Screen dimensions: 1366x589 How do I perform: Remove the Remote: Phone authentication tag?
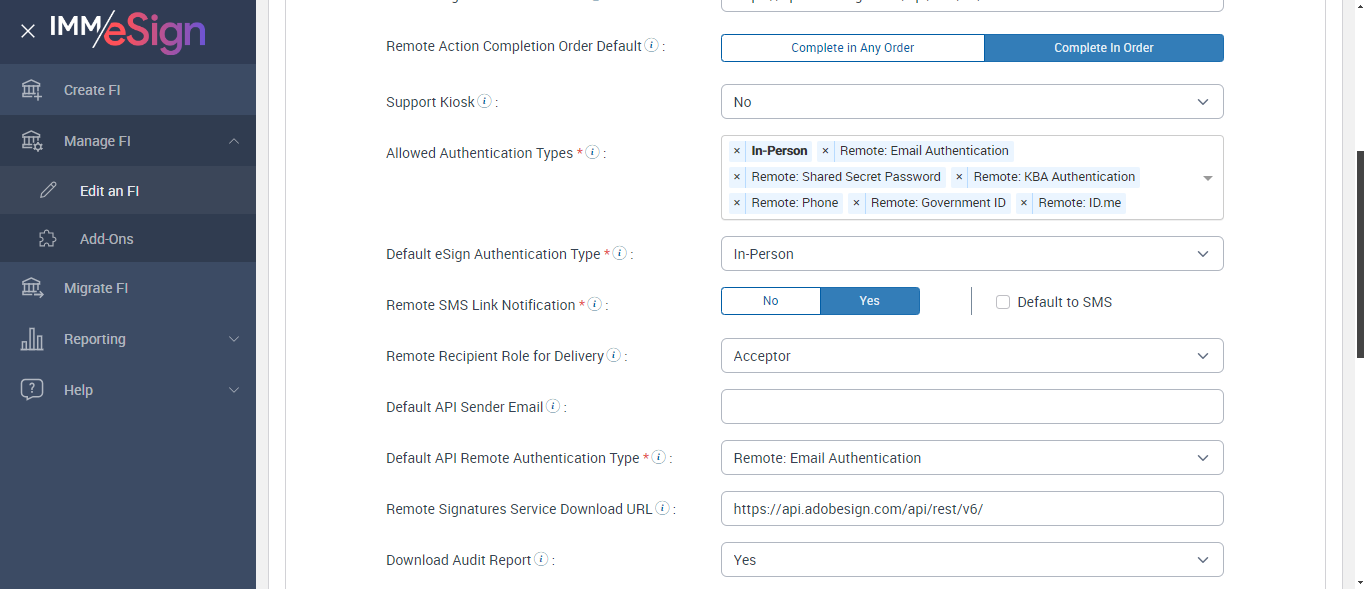(x=737, y=203)
